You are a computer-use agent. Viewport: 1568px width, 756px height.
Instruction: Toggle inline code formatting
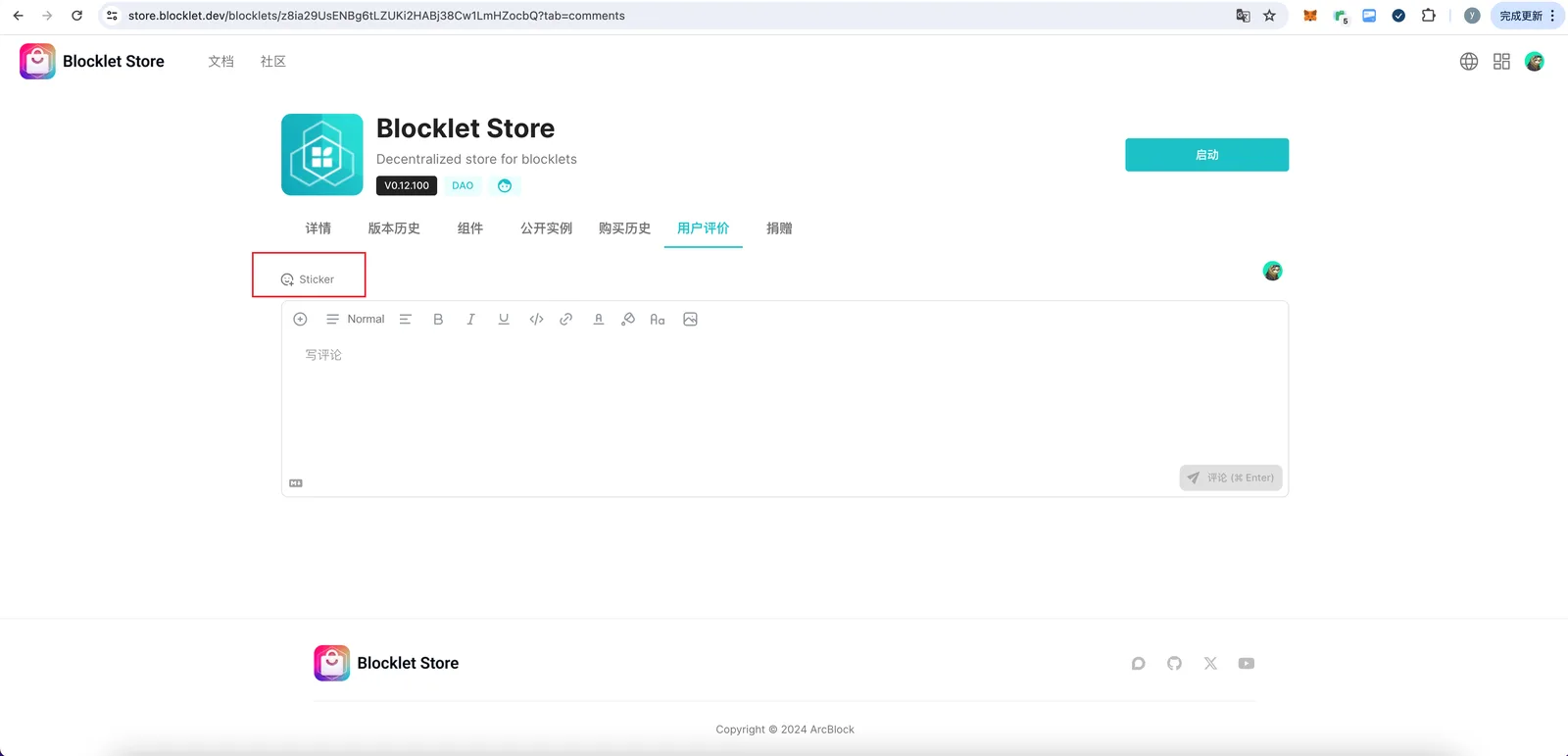tap(536, 320)
